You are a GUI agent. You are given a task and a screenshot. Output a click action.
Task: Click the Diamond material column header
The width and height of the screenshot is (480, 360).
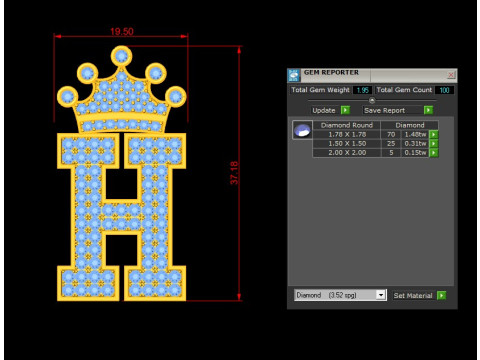(410, 125)
